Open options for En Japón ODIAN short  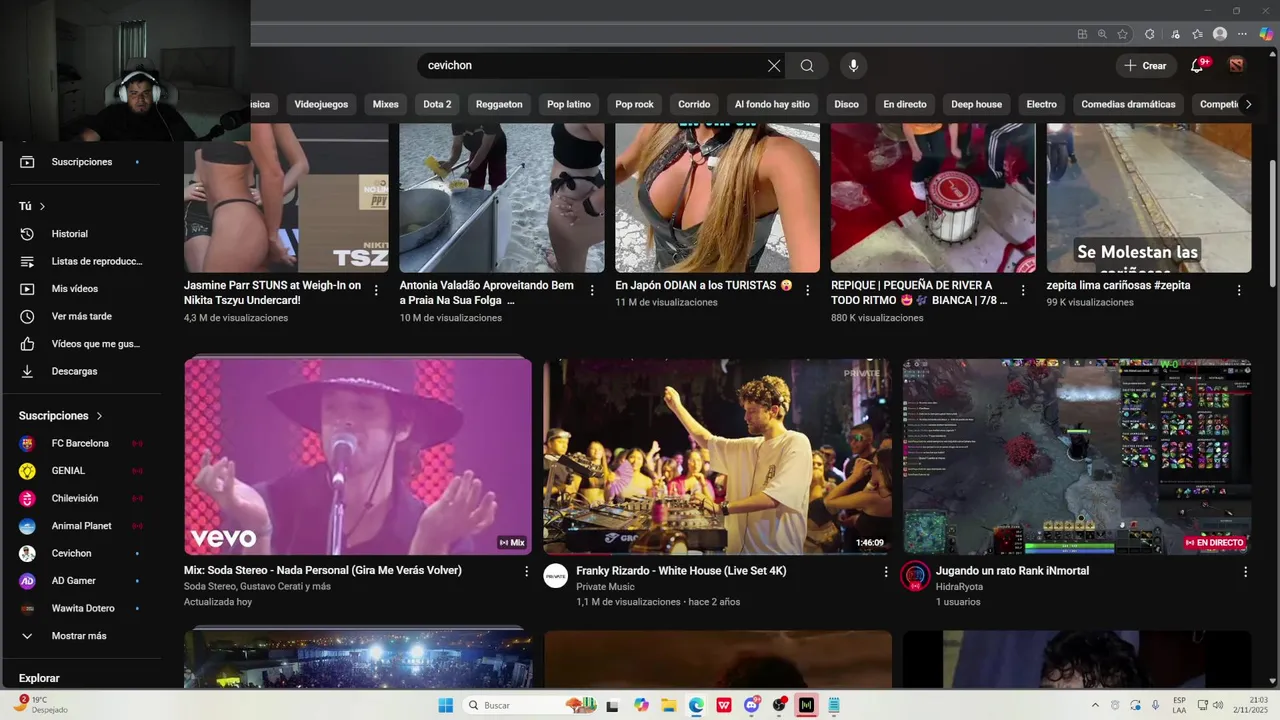[808, 290]
